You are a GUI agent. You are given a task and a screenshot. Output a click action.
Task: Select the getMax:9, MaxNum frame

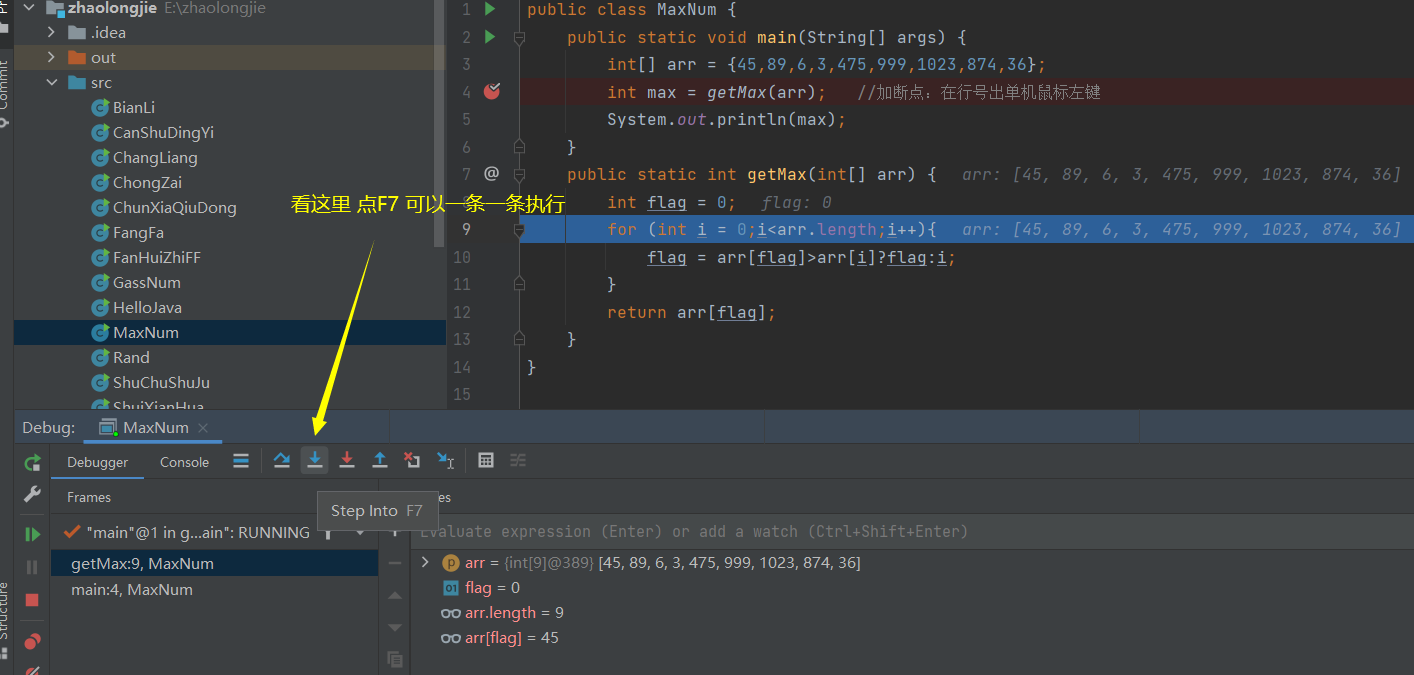point(215,564)
